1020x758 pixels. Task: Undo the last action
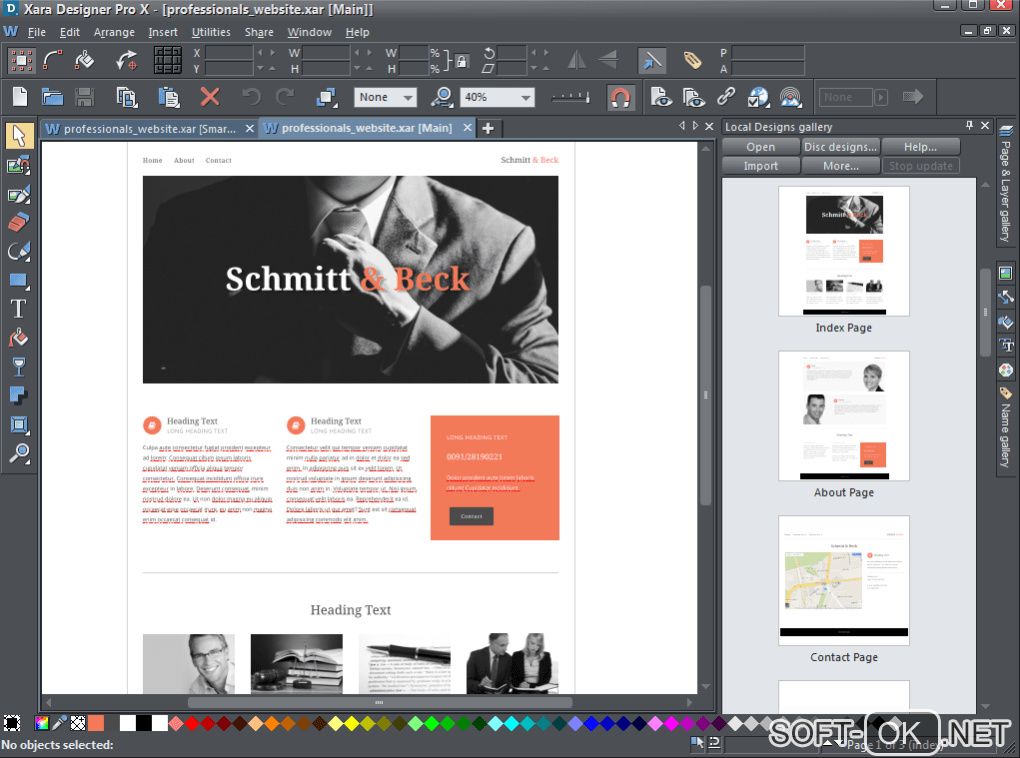click(251, 98)
